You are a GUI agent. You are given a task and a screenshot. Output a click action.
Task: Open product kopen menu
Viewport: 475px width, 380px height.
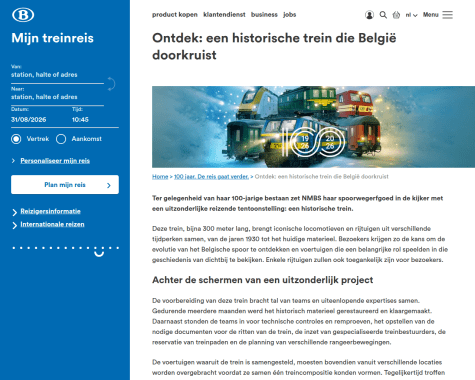coord(175,15)
